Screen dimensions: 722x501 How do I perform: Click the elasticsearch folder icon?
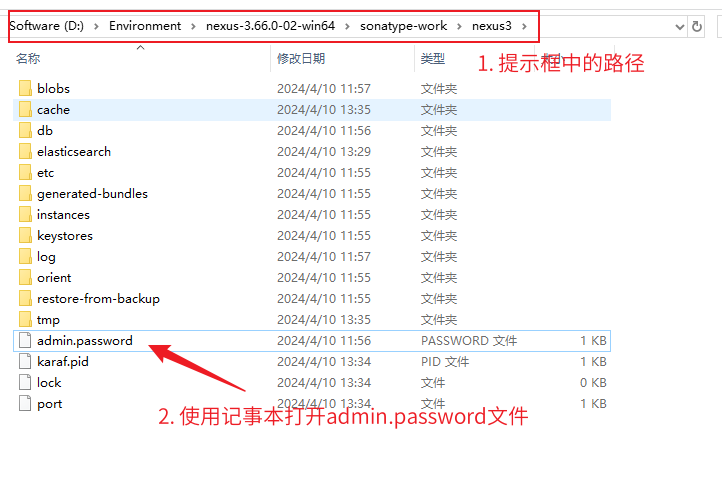25,152
